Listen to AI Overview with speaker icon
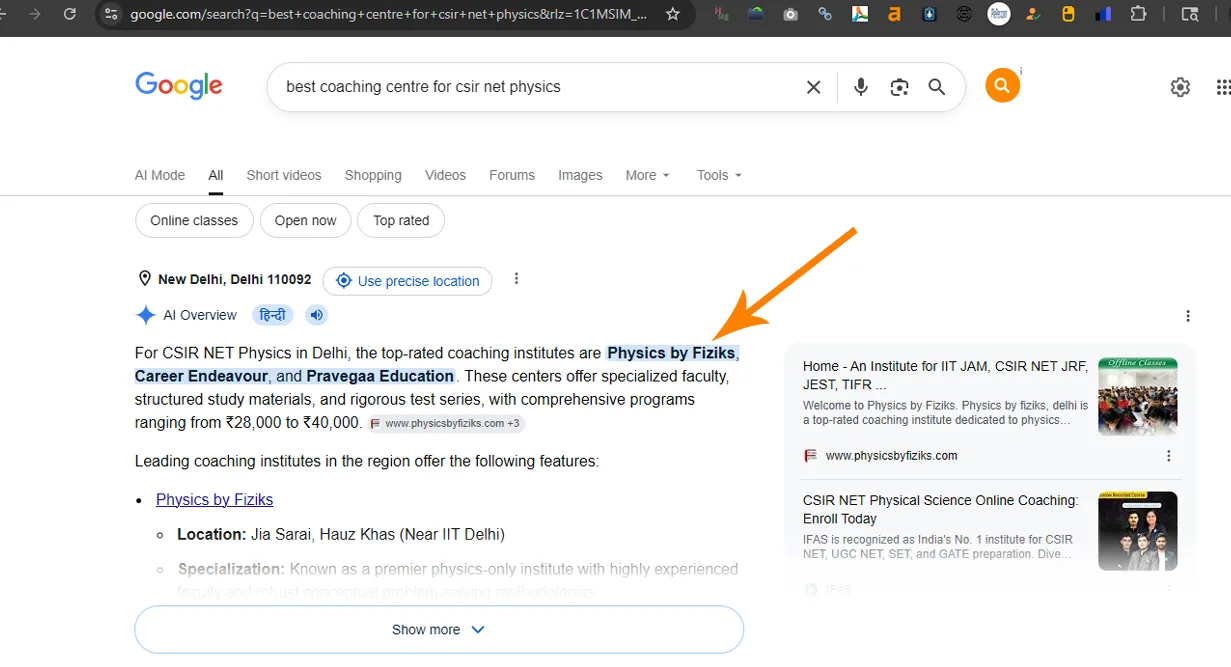Screen dimensions: 1231x667 tap(317, 315)
